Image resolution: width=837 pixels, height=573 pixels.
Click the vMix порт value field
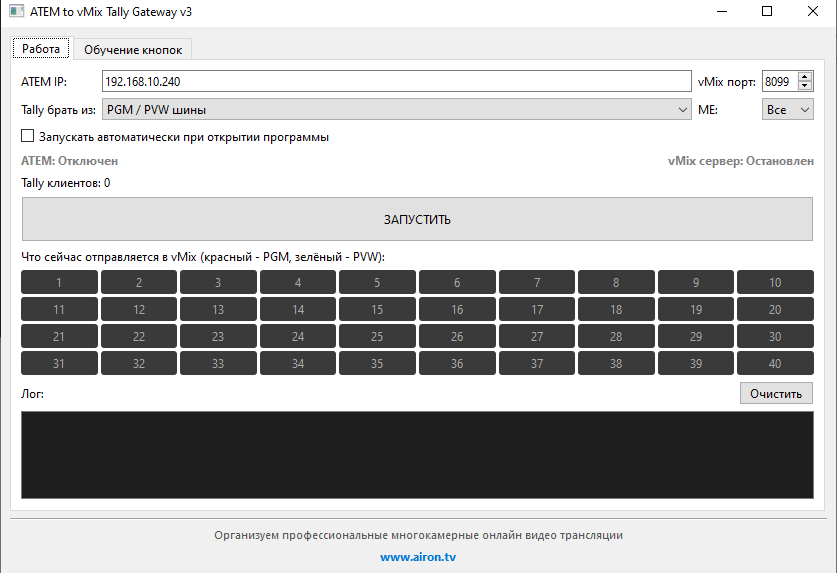779,82
